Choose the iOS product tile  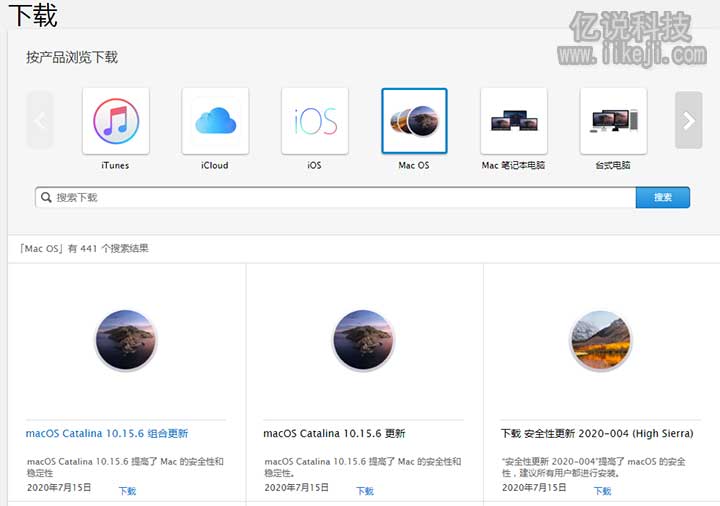click(x=315, y=121)
